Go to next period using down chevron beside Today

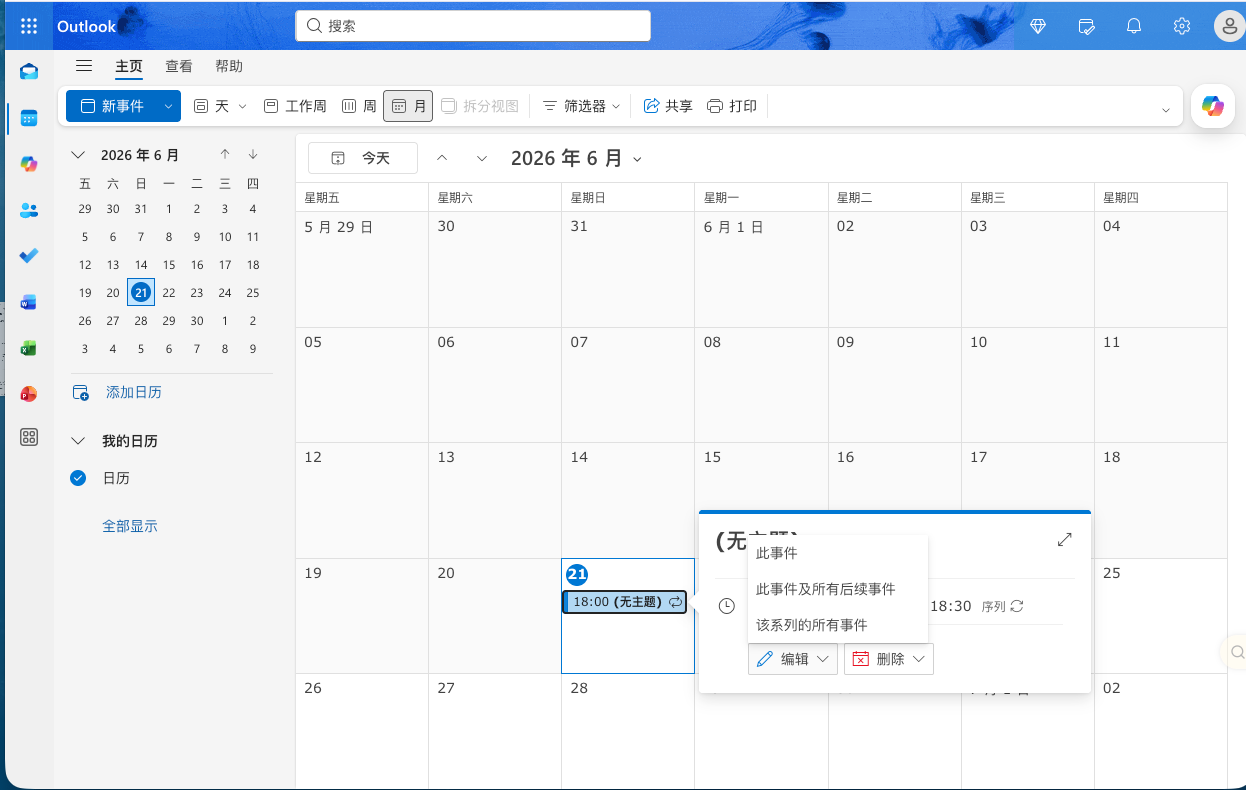coord(482,158)
